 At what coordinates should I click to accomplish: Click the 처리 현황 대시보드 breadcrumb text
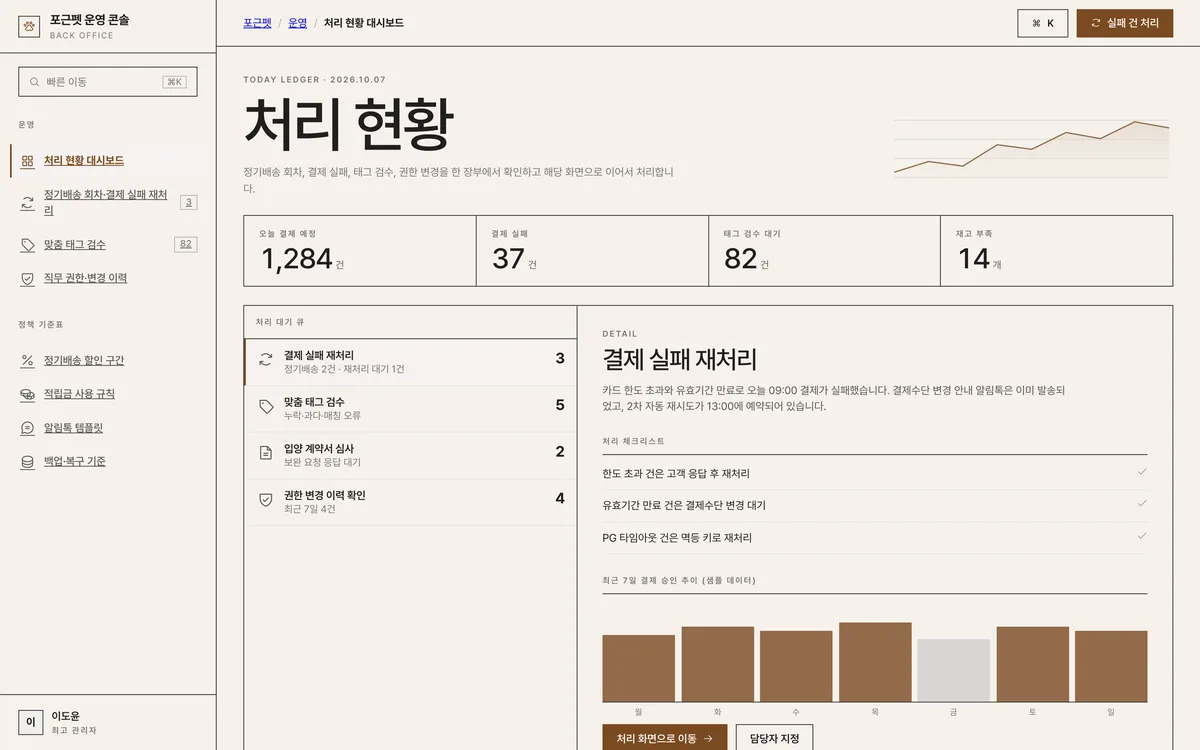(364, 22)
